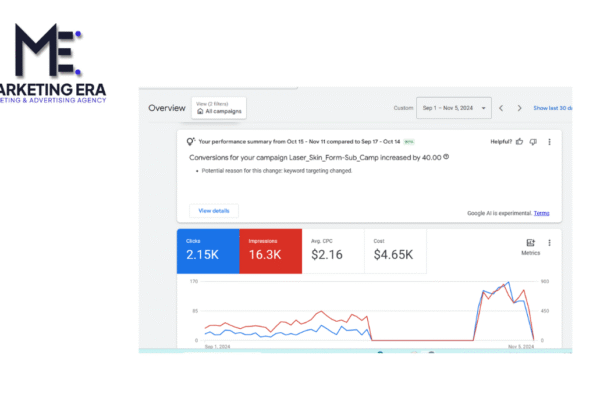Click the lightbulb insight icon
600x419 pixels.
click(191, 142)
